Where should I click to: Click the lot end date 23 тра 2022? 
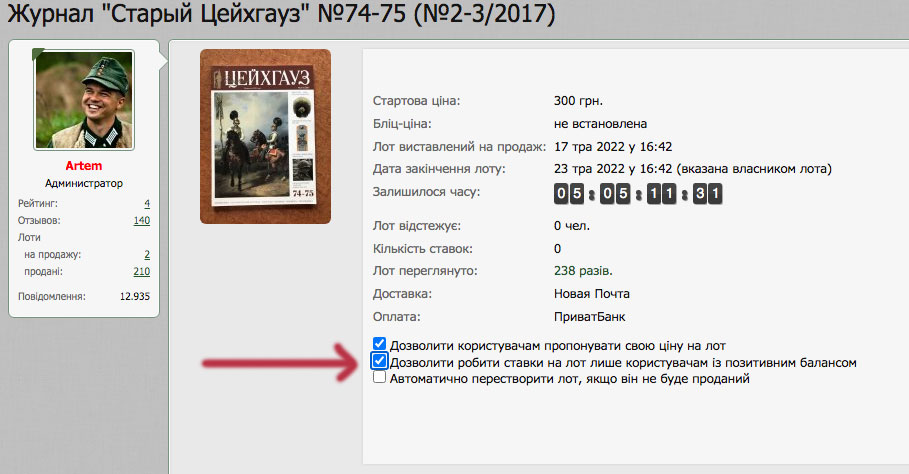click(613, 169)
